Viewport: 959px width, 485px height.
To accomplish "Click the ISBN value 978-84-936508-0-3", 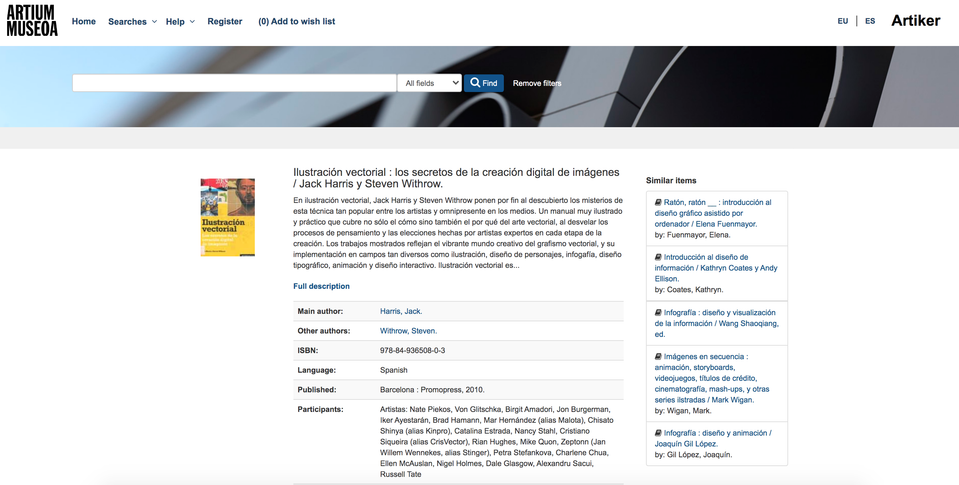I will (412, 350).
